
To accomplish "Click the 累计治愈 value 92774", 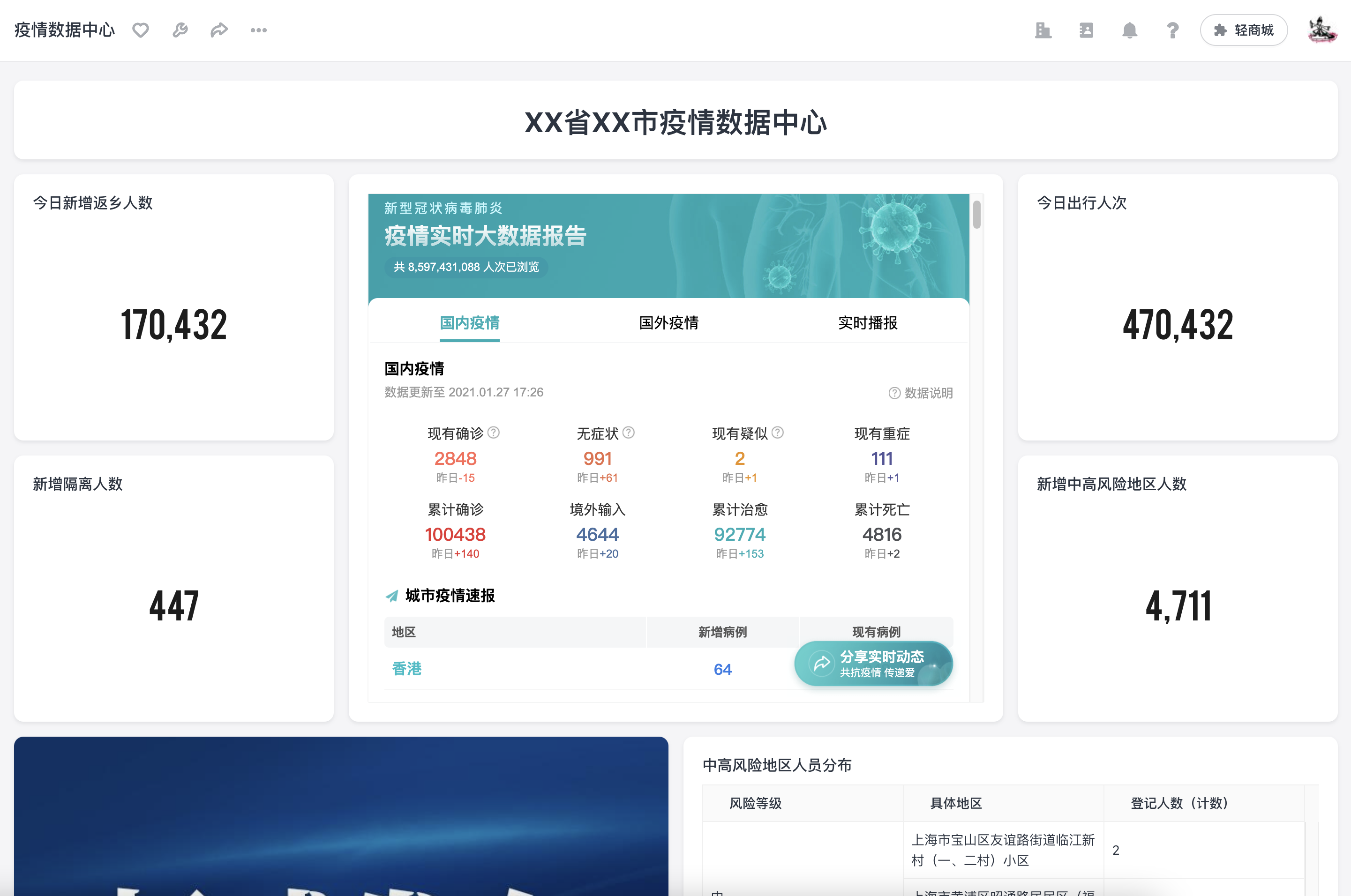I will 740,534.
